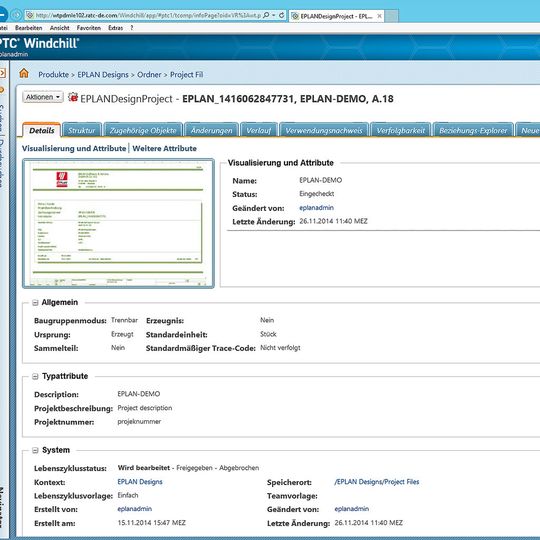Image resolution: width=540 pixels, height=540 pixels.
Task: Collapse the Allgemein section
Action: (x=35, y=303)
